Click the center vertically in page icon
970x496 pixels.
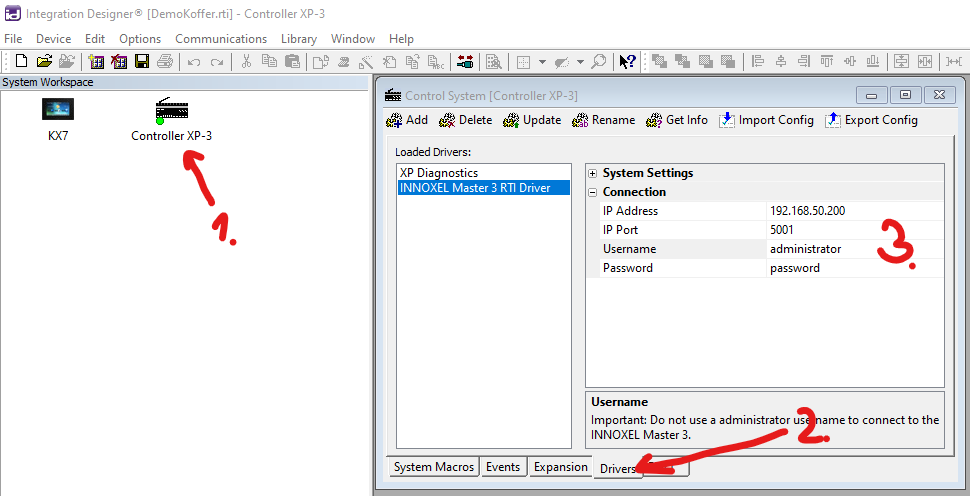tap(901, 61)
